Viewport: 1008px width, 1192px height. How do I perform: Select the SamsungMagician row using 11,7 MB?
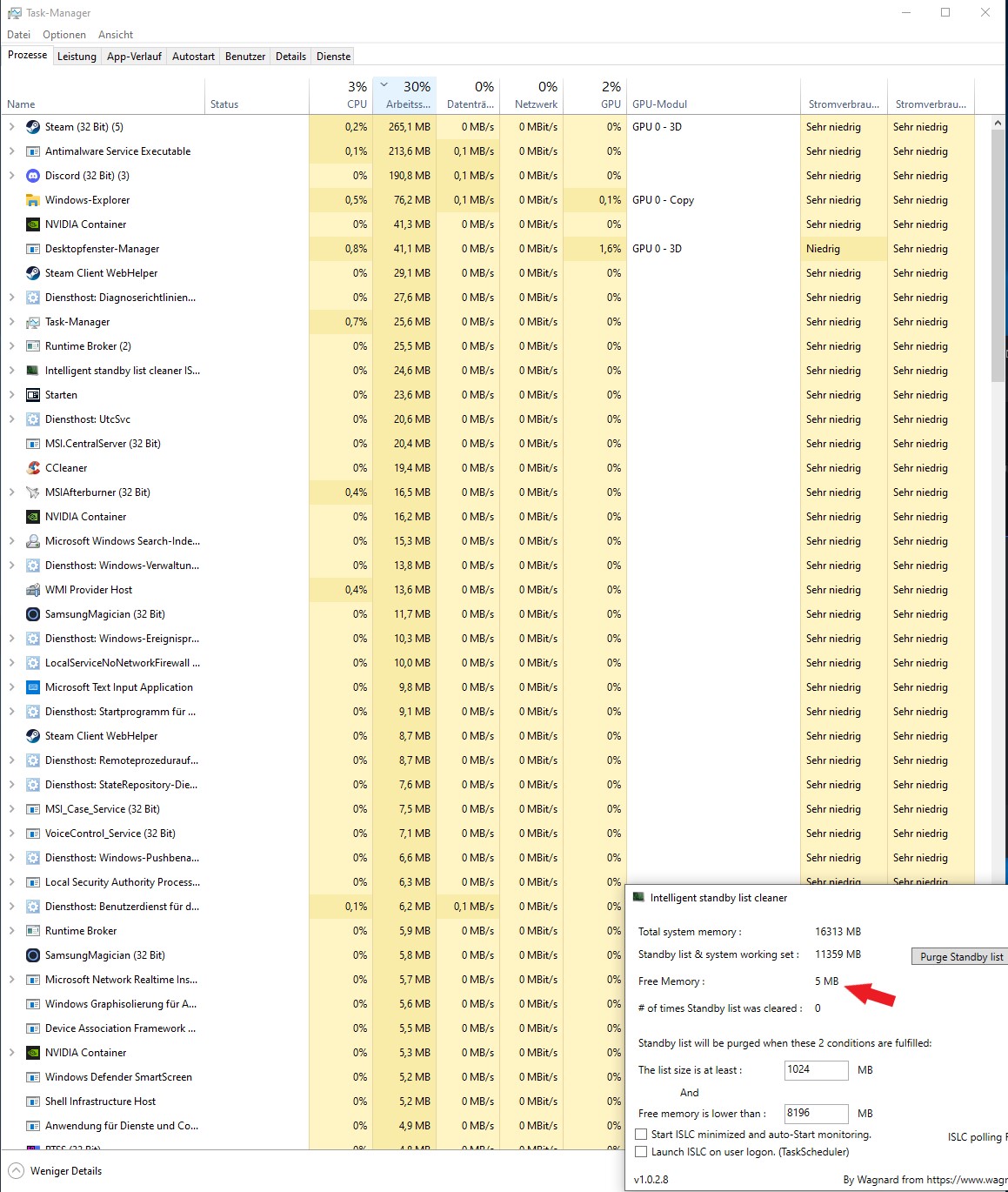coord(487,614)
